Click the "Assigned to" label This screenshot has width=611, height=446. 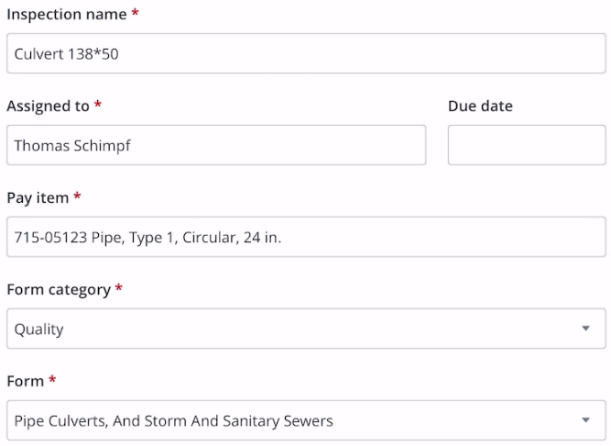pos(48,105)
